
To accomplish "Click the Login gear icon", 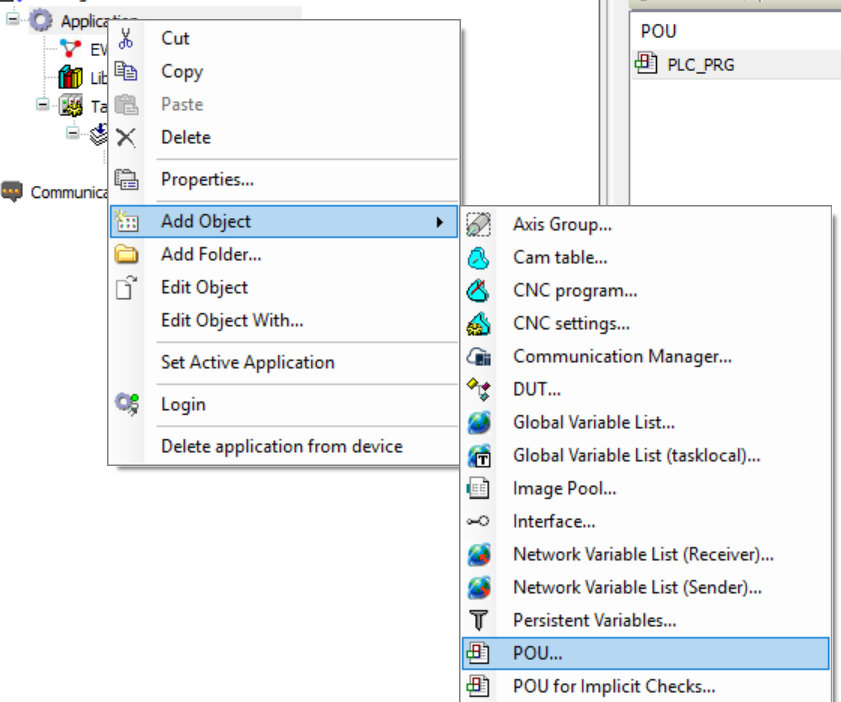I will [127, 404].
